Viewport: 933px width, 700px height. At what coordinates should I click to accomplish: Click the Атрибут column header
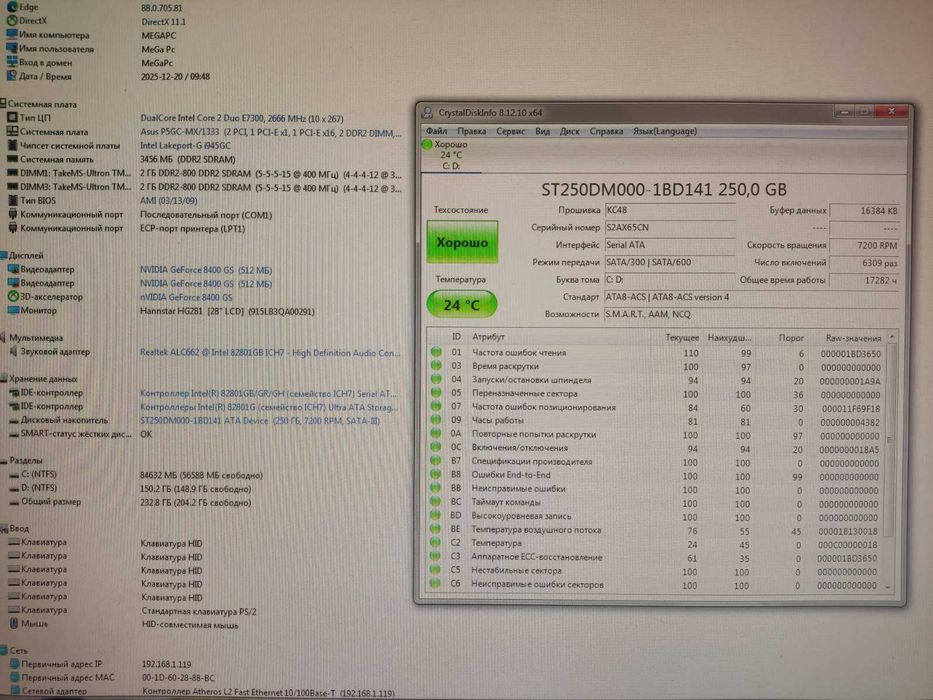tap(488, 337)
